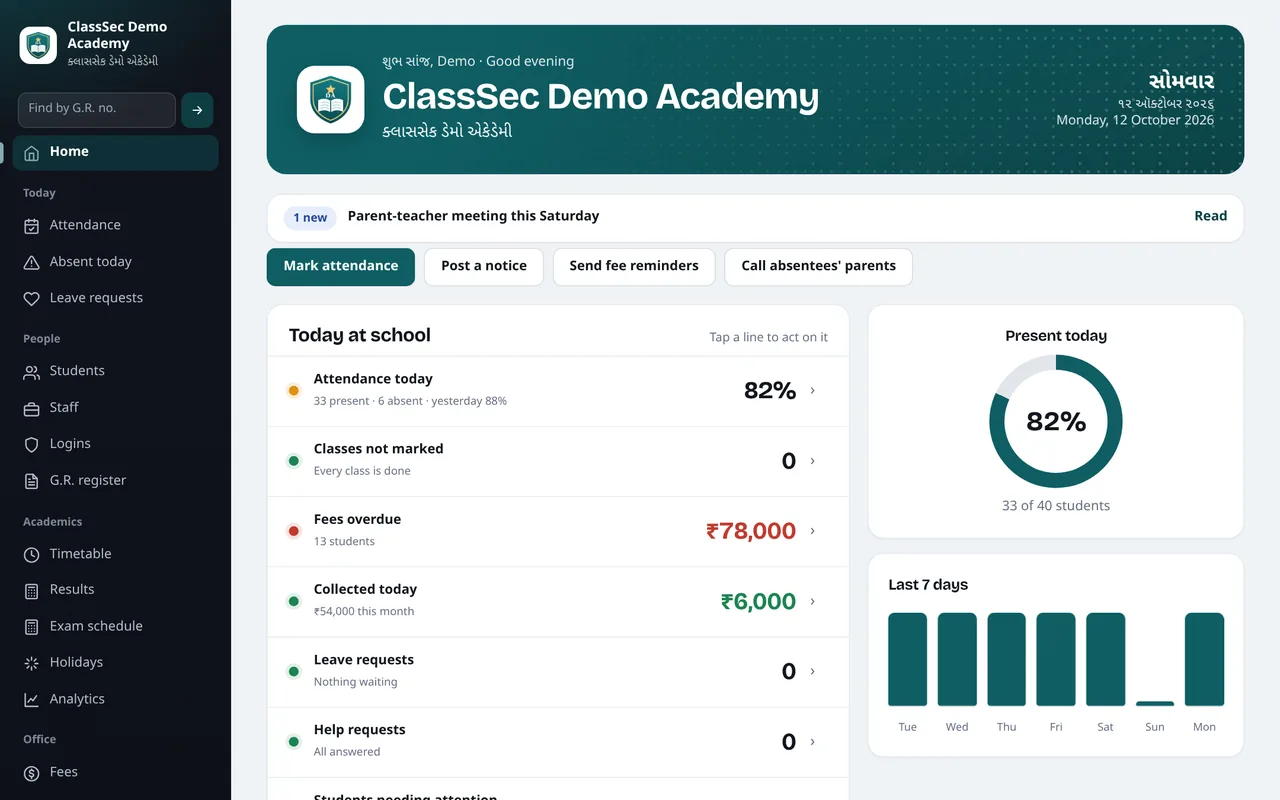This screenshot has width=1280, height=800.
Task: Click red status dot for Fees overdue
Action: click(294, 531)
